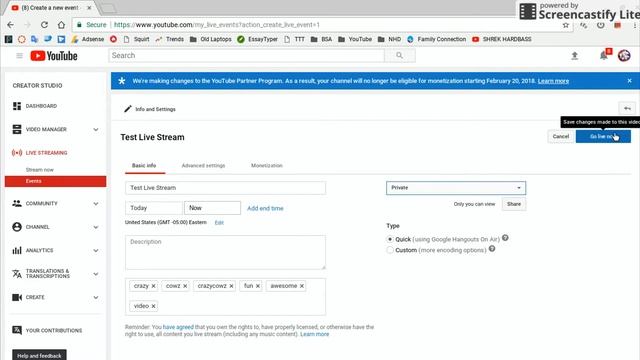Open the notifications bell

604,56
